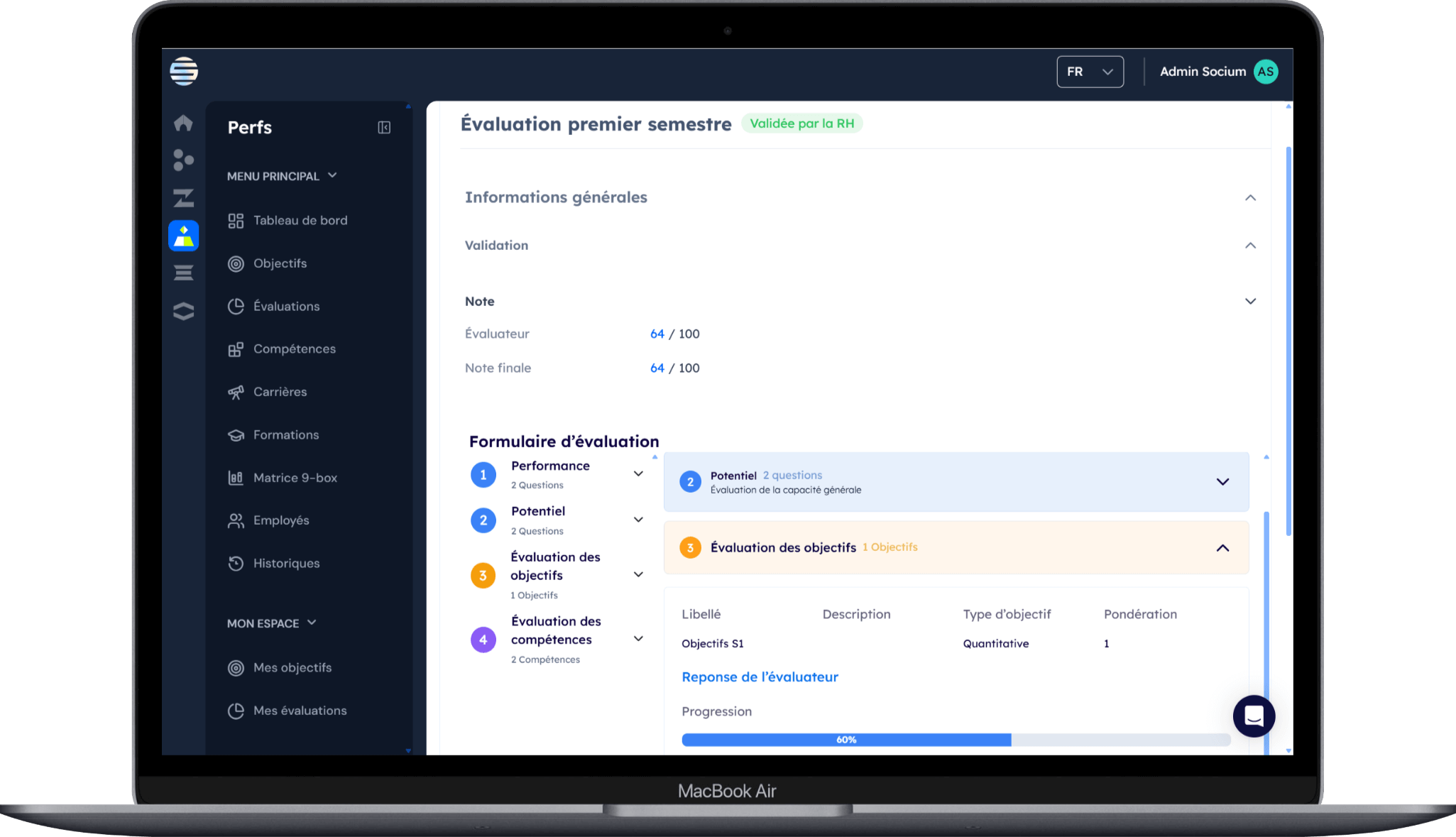Click the stacked-lines module icon in rail

coord(183,273)
